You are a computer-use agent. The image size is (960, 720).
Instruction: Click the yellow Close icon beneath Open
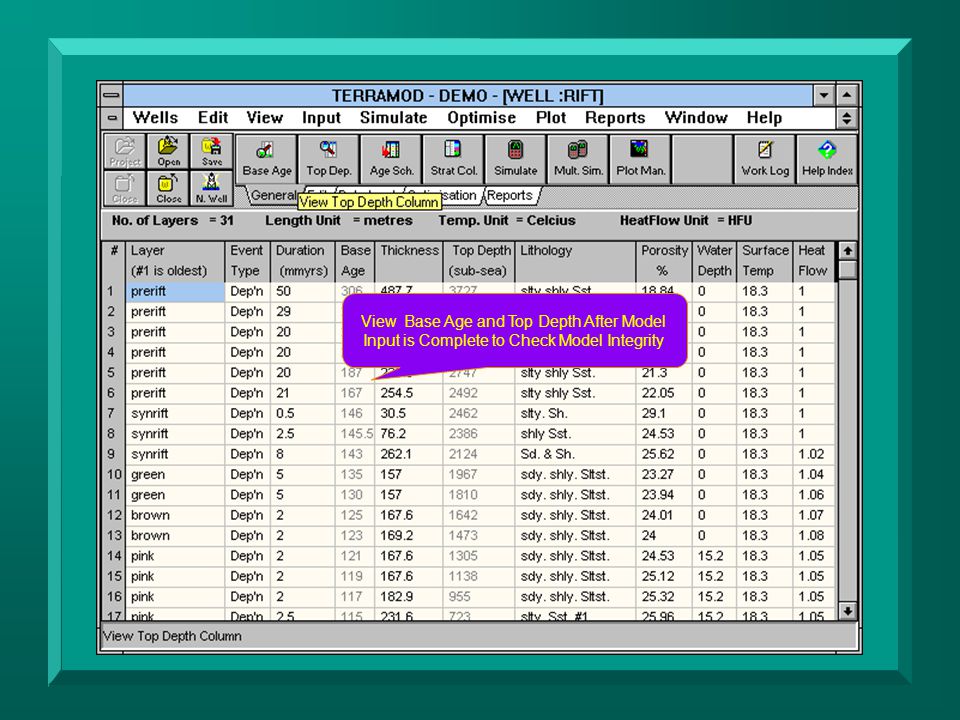(x=168, y=188)
